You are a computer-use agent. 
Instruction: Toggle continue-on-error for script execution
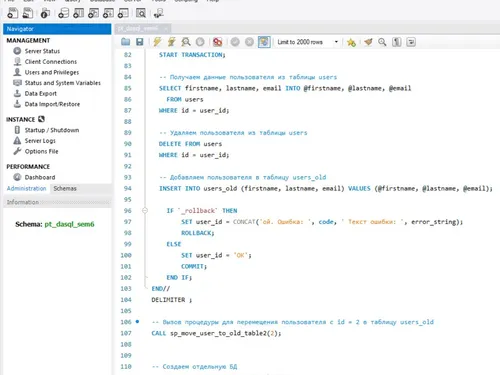217,42
